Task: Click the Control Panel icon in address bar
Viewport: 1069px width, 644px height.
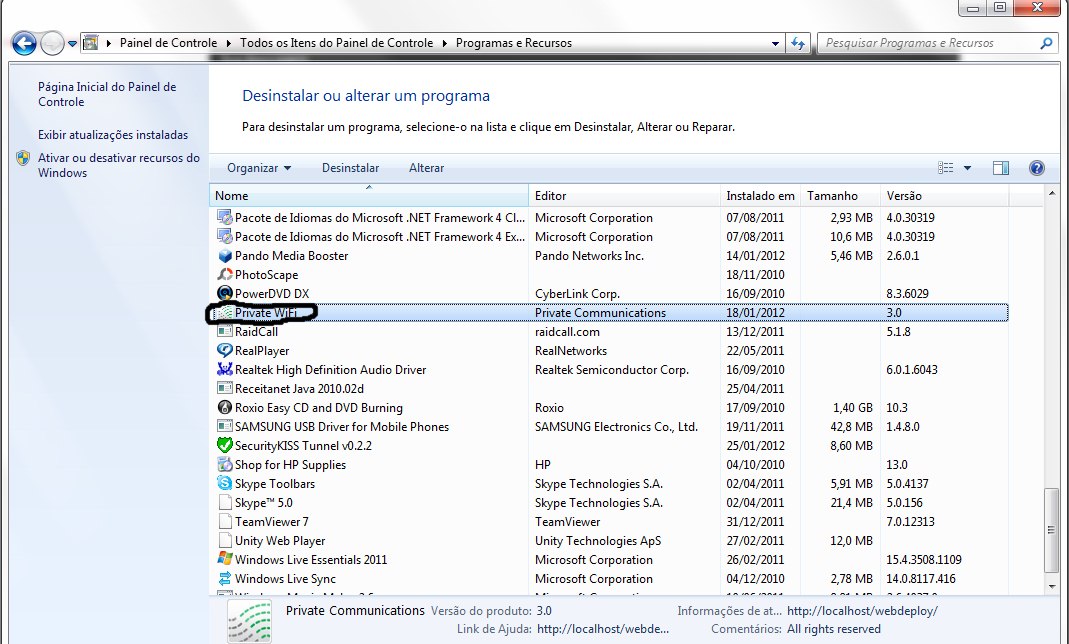Action: pyautogui.click(x=90, y=43)
